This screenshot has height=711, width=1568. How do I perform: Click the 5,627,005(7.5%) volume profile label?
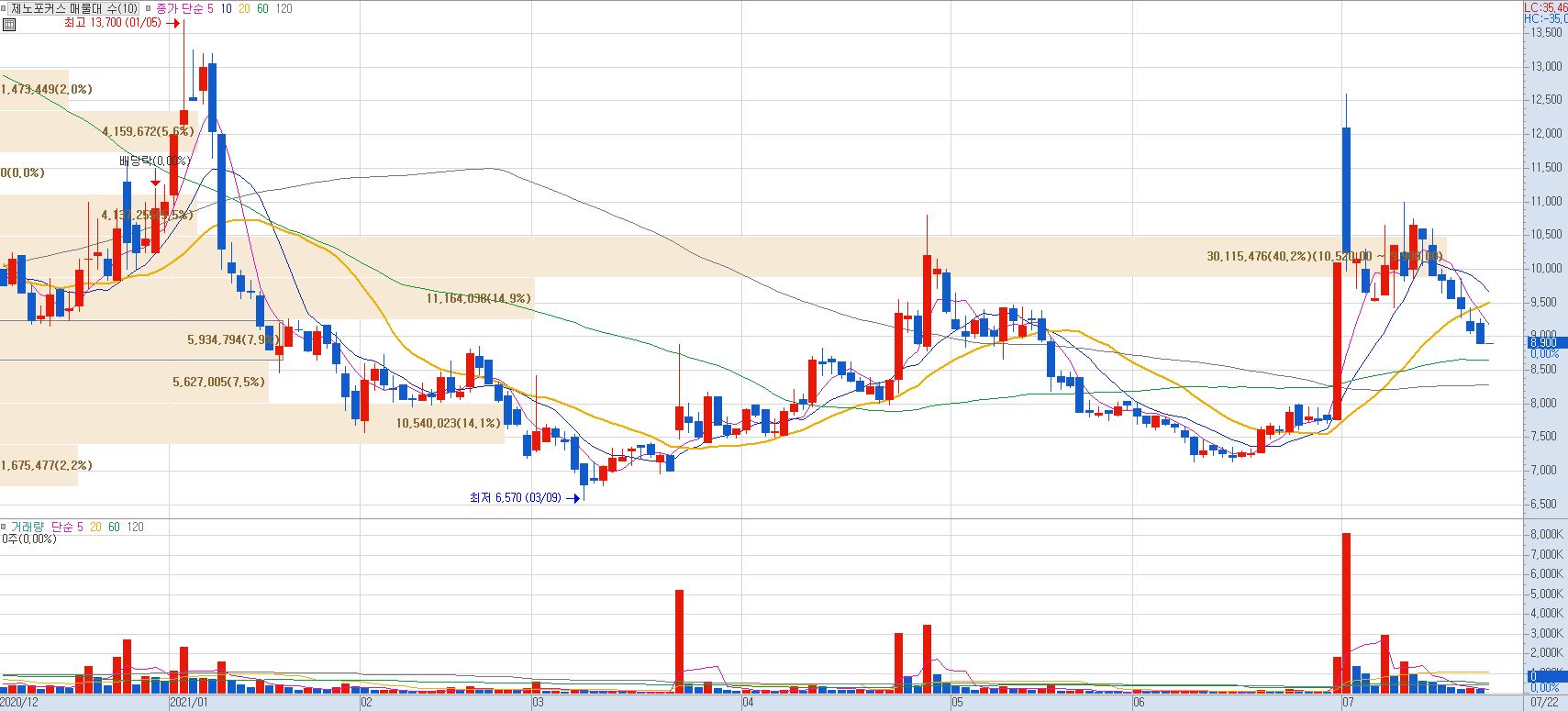[x=218, y=382]
